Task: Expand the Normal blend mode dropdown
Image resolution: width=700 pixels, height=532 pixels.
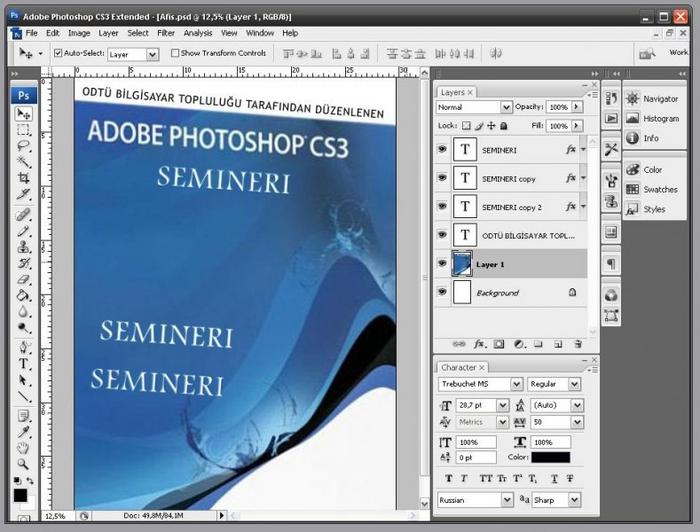Action: 474,107
